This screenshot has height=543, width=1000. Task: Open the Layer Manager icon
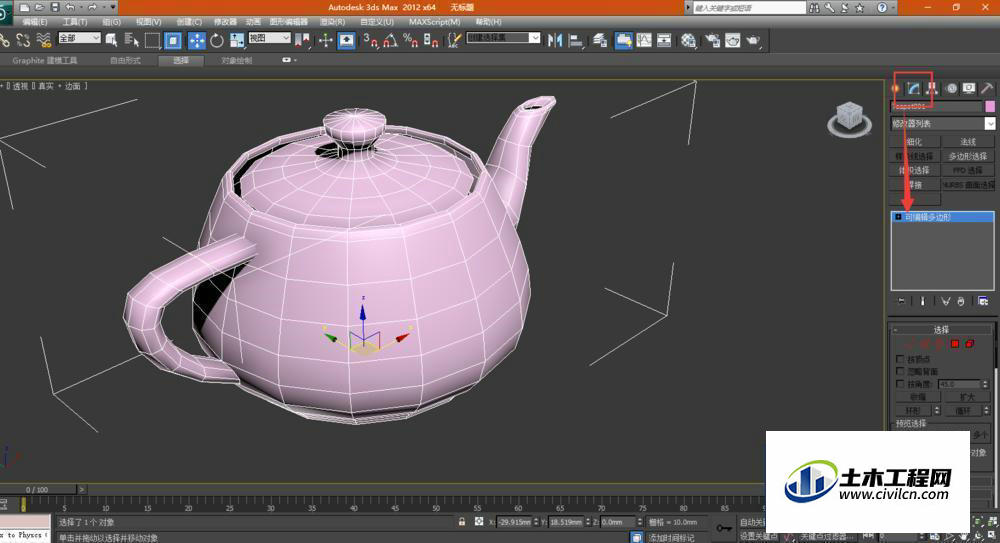[600, 40]
